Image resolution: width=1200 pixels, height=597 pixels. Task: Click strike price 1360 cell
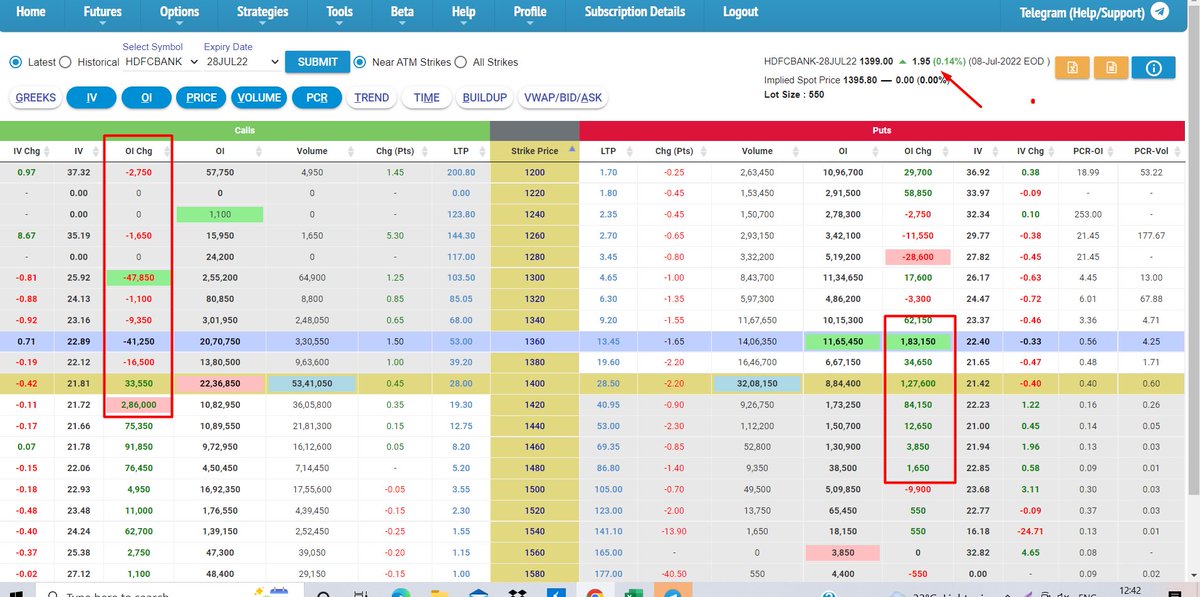[x=535, y=342]
